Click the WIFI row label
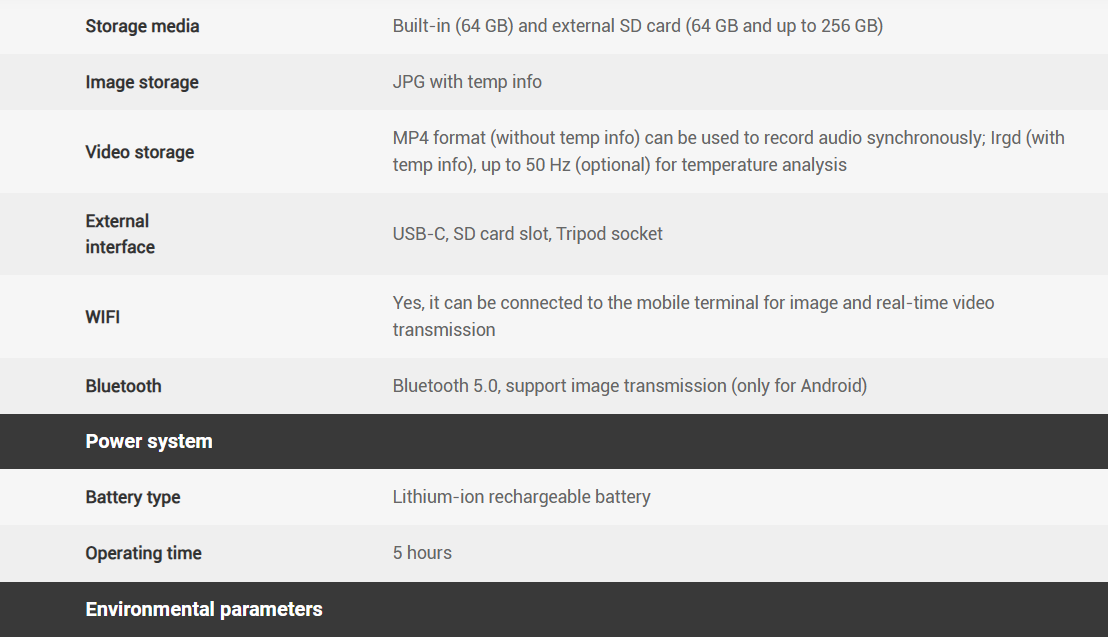The width and height of the screenshot is (1108, 637). (x=103, y=317)
